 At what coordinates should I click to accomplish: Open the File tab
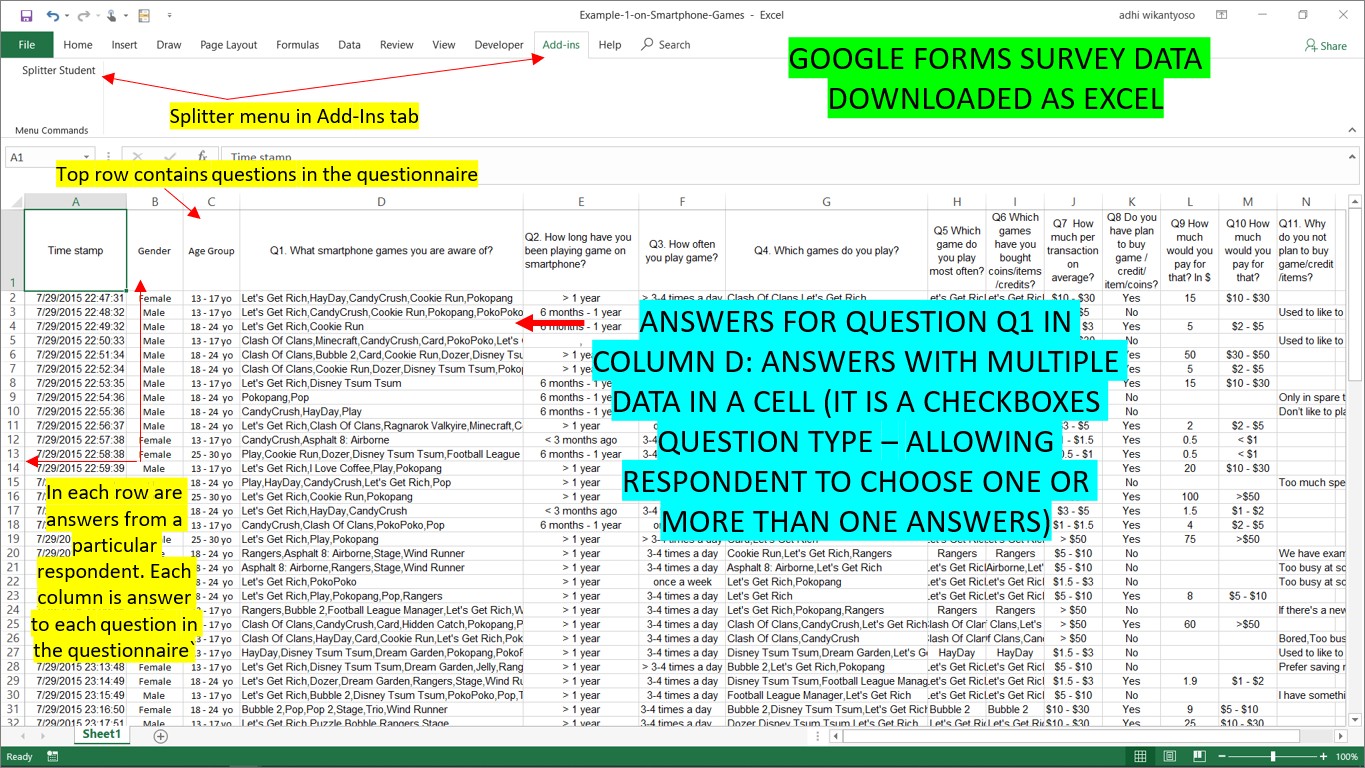coord(27,45)
